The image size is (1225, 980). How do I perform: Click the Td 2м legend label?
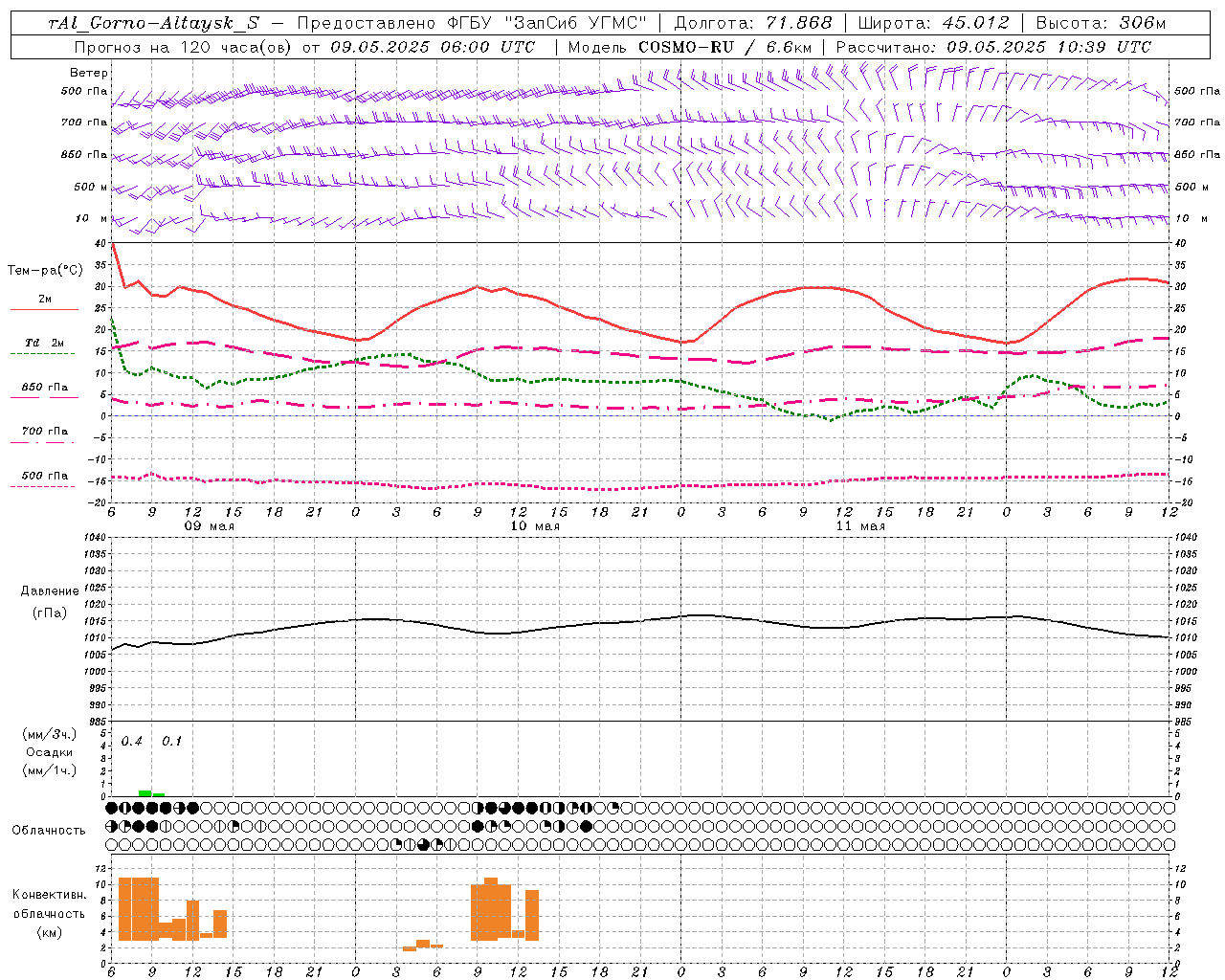point(44,343)
